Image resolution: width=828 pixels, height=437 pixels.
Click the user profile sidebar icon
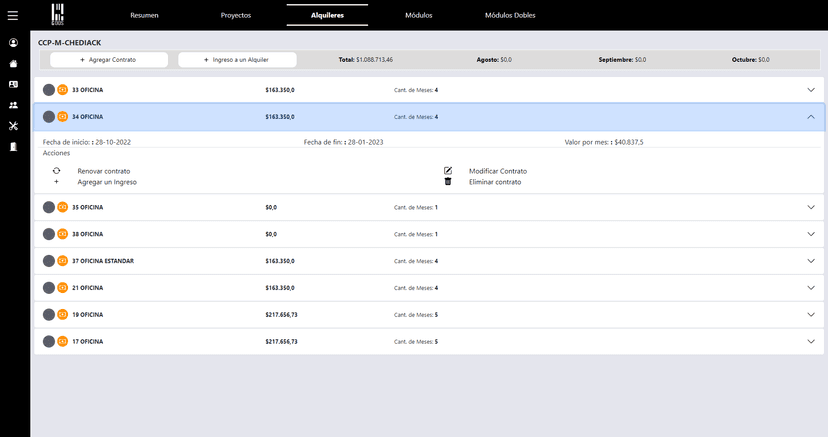[x=13, y=43]
